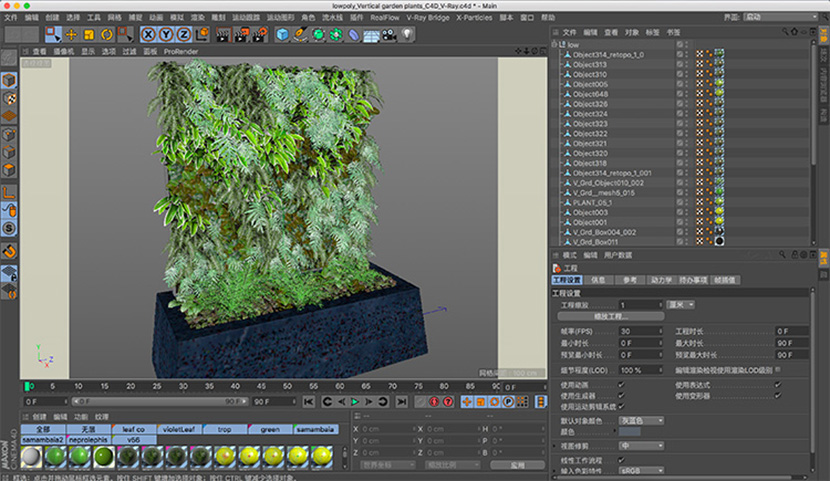Select the spline pen tool
The height and width of the screenshot is (481, 830).
point(300,35)
